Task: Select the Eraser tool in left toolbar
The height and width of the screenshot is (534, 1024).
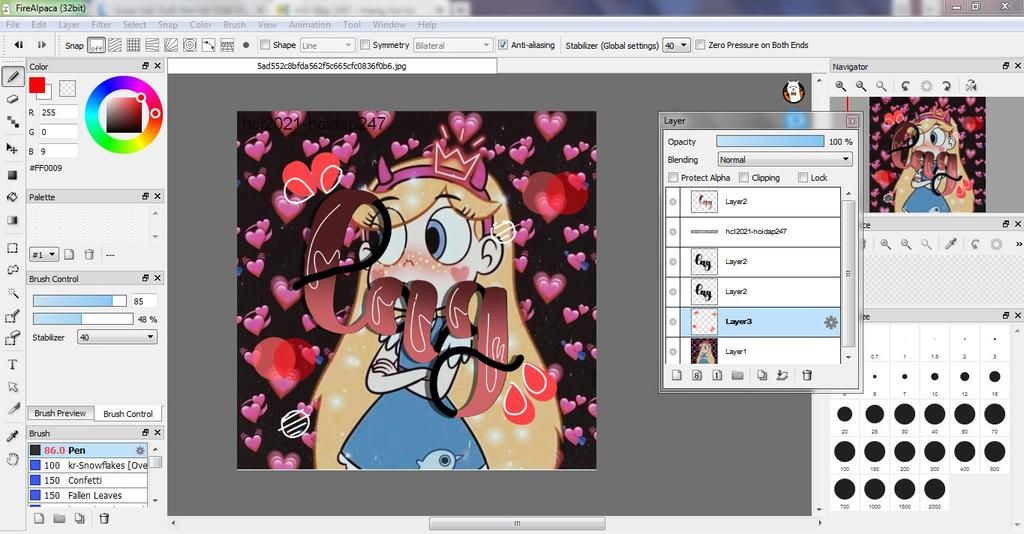Action: (13, 99)
